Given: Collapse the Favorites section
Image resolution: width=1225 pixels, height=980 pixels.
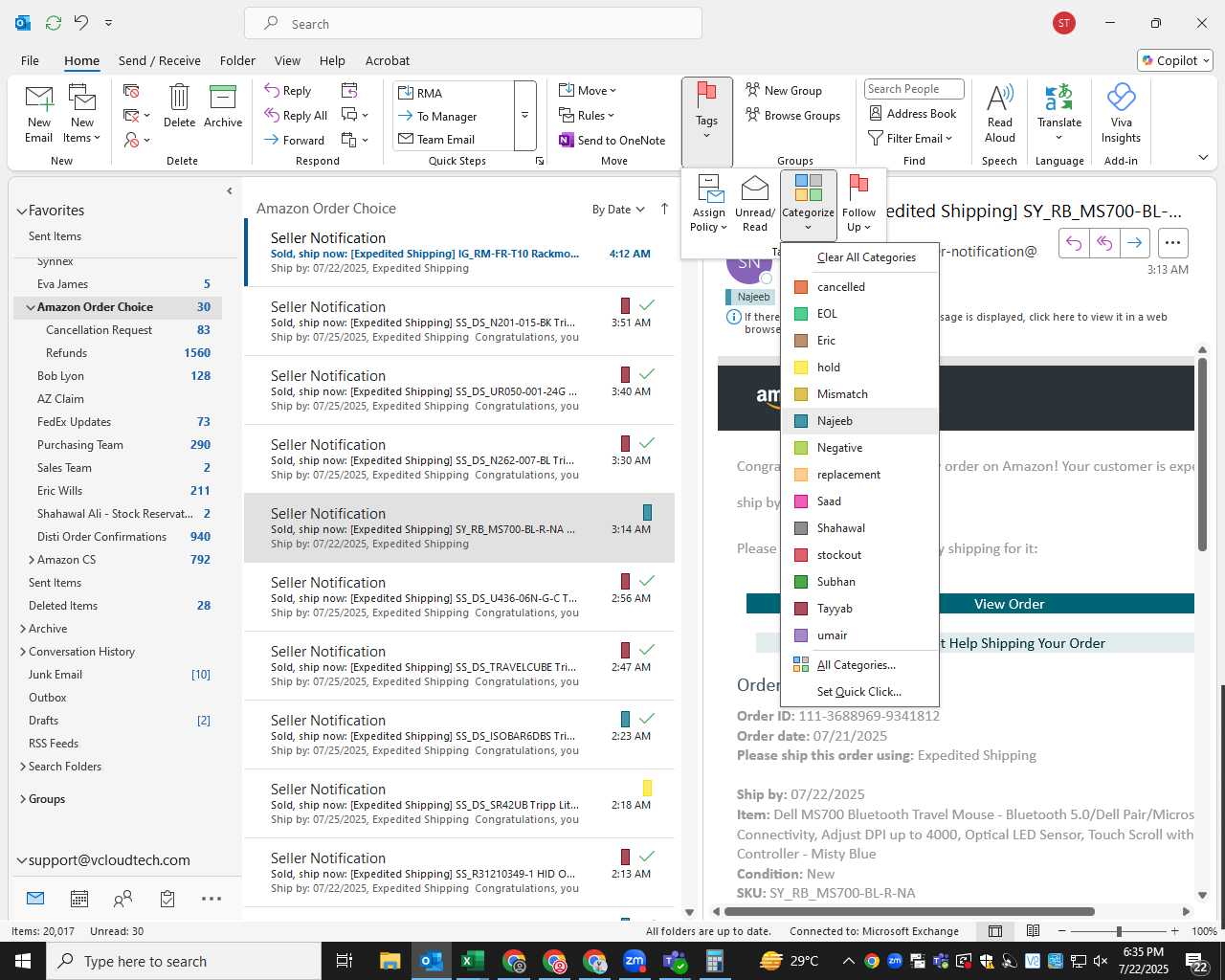Looking at the screenshot, I should 21,211.
